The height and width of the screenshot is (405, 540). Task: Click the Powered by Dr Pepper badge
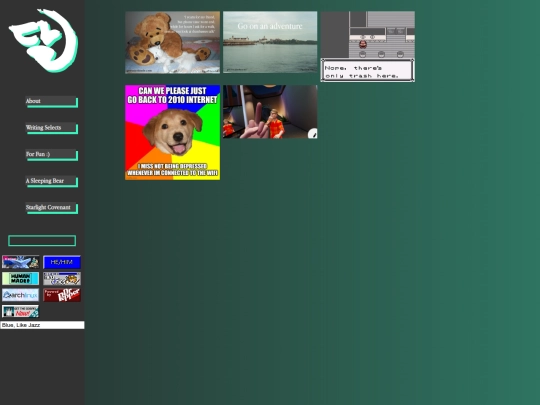click(62, 295)
